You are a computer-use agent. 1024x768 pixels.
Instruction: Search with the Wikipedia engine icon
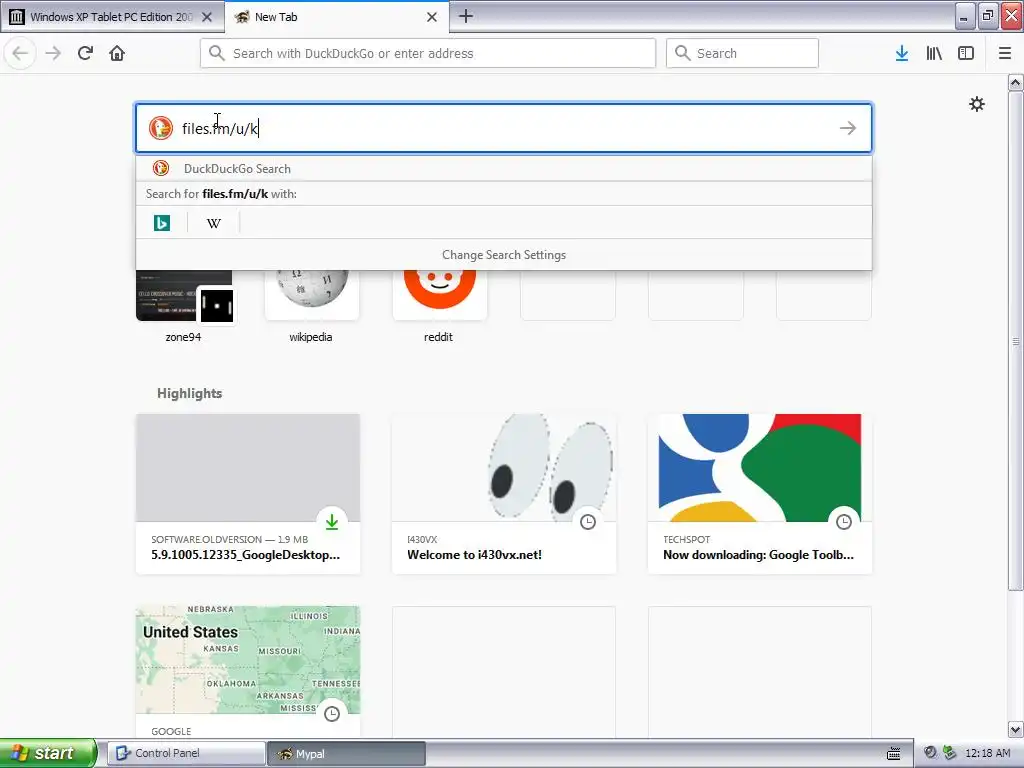coord(214,223)
